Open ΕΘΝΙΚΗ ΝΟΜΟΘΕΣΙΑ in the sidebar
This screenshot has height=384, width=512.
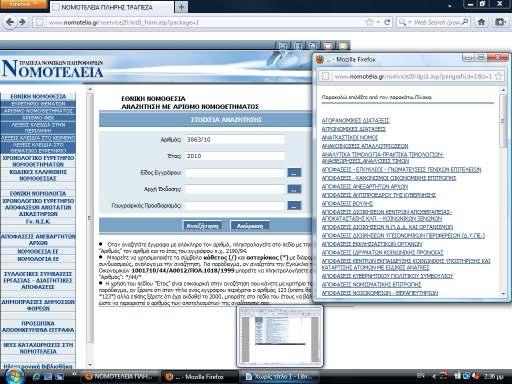click(38, 96)
